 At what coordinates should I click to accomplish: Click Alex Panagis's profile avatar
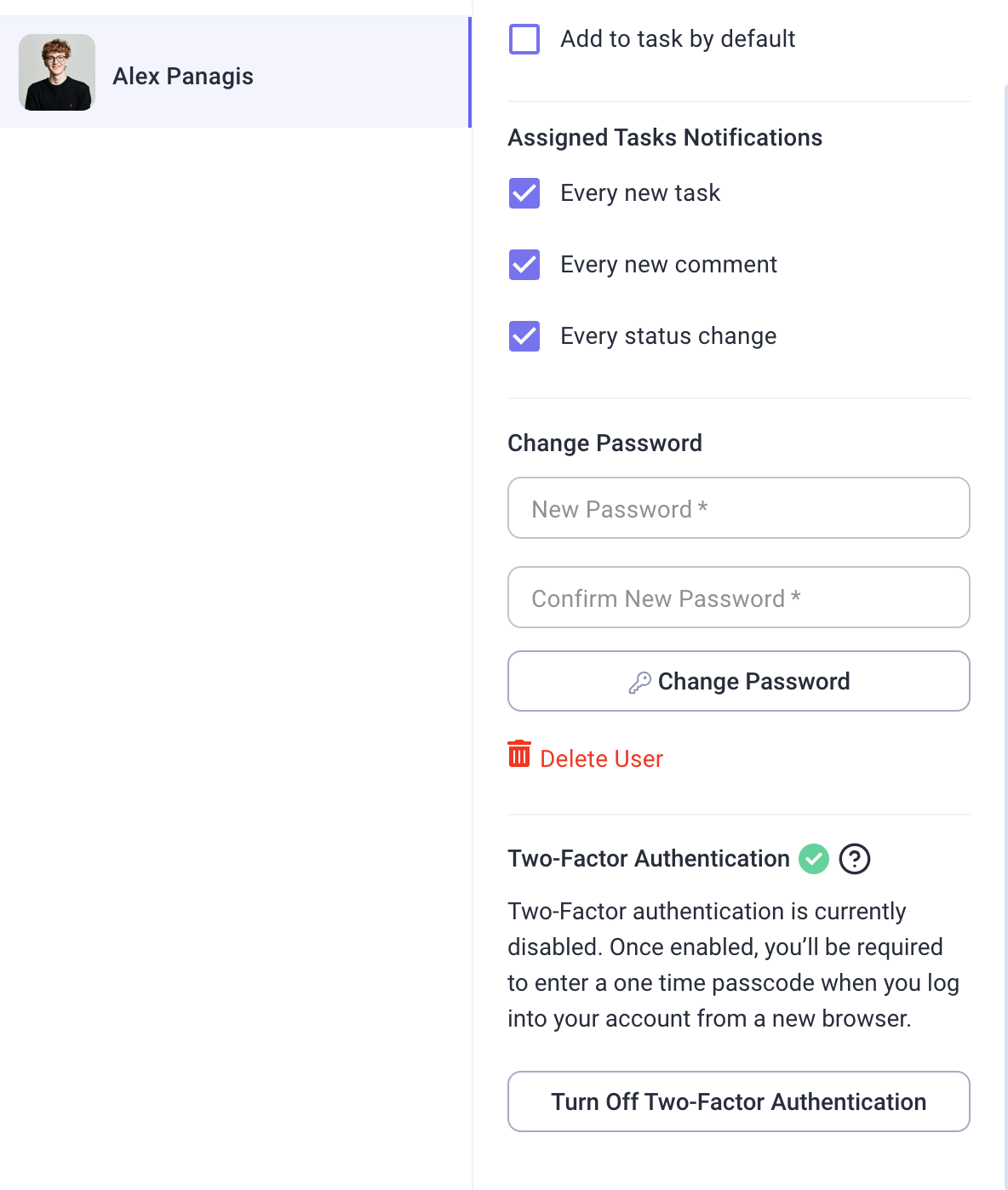coord(57,73)
